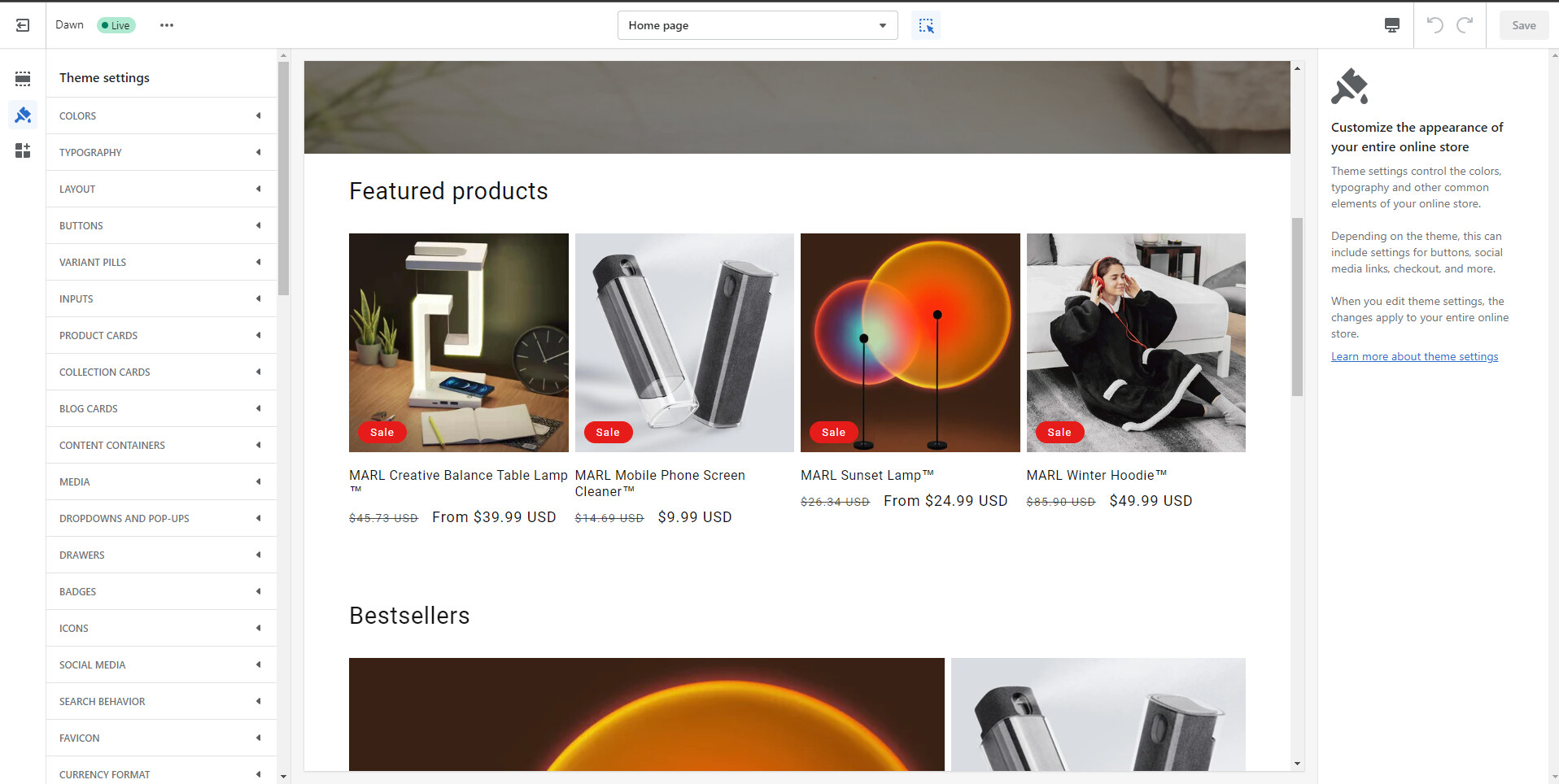Expand the Search Behavior section

[161, 701]
